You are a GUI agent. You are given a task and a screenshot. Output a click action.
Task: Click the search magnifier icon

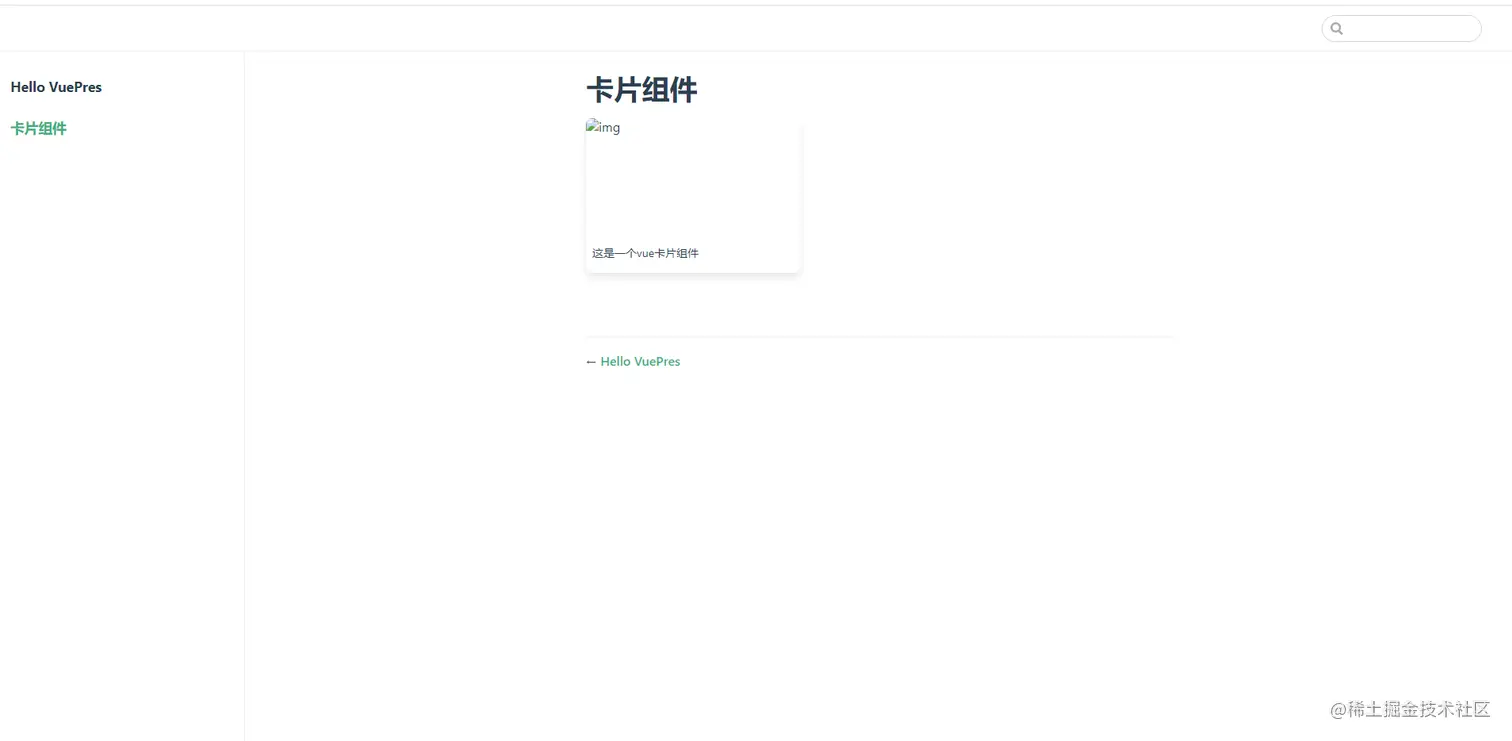(x=1337, y=29)
